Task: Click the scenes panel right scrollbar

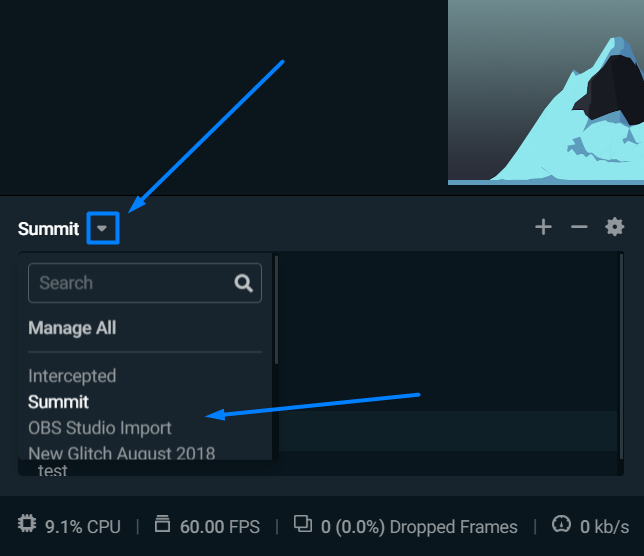Action: pos(621,356)
